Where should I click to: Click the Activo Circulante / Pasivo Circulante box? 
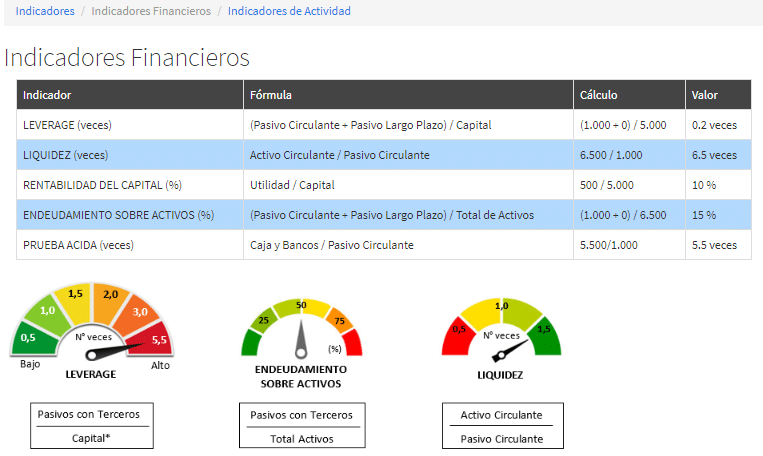coord(502,426)
